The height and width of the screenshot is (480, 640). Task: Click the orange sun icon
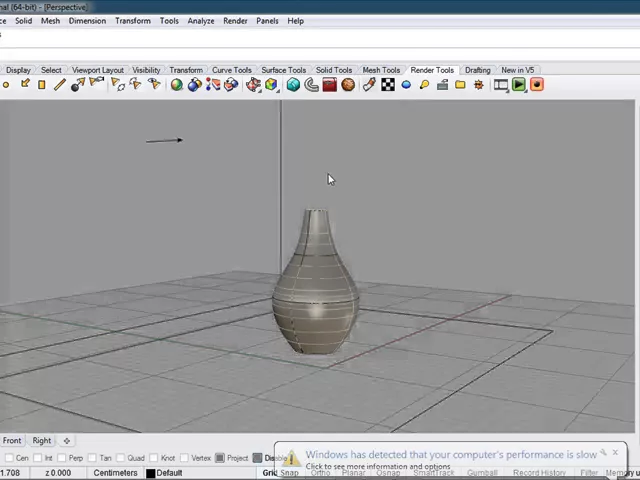[x=479, y=85]
